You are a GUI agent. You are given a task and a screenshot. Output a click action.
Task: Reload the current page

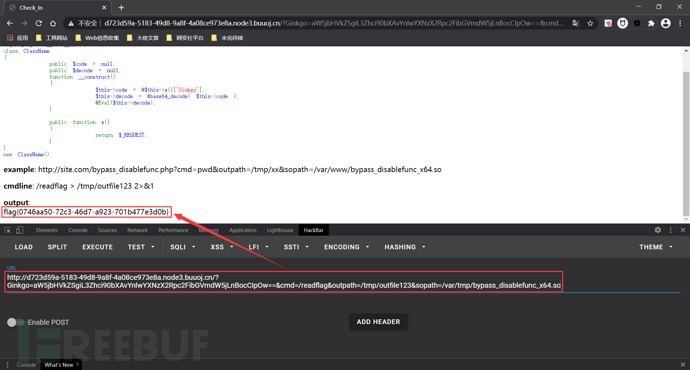point(39,23)
